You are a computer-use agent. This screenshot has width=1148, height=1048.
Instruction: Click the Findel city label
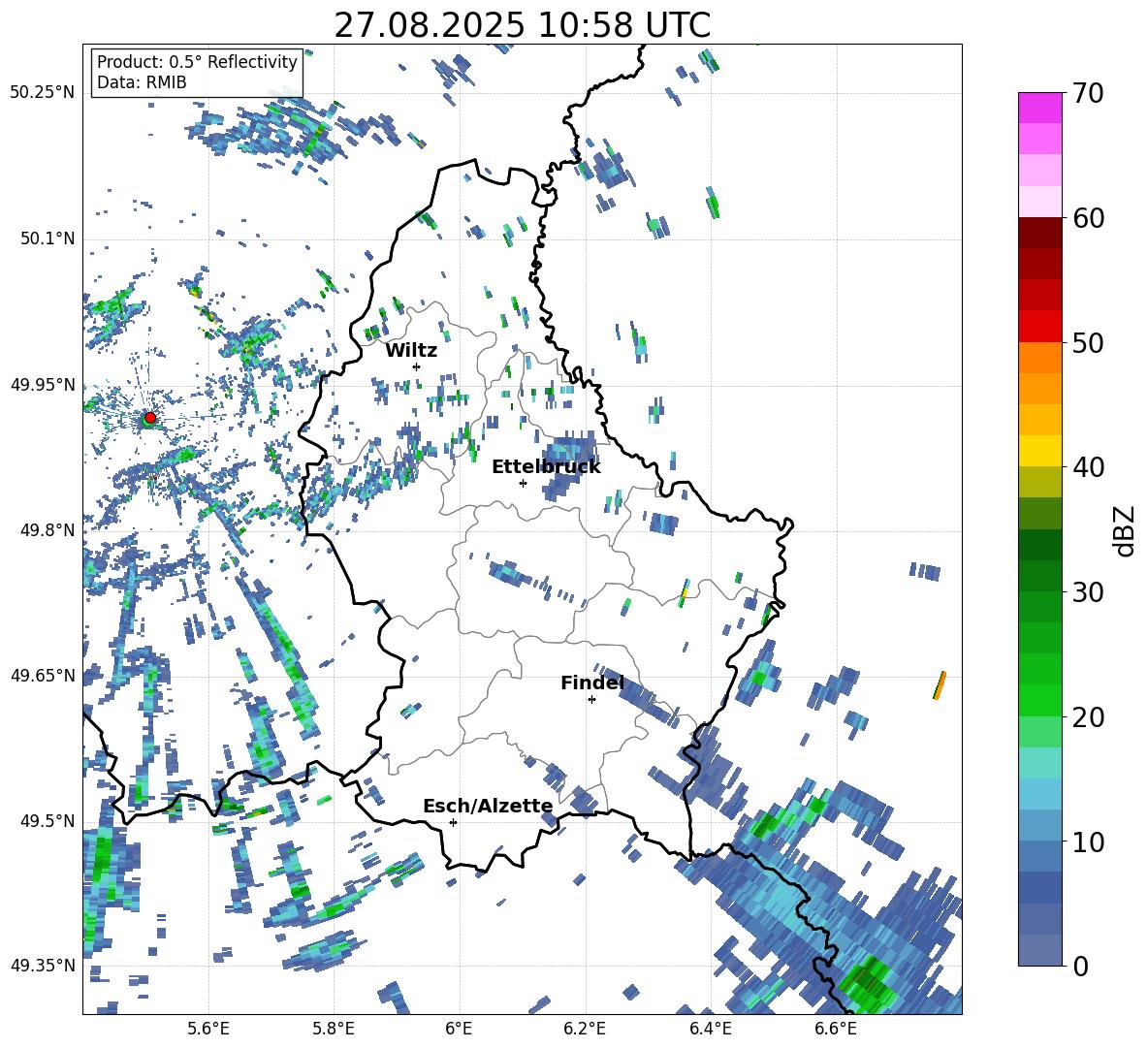pyautogui.click(x=592, y=683)
